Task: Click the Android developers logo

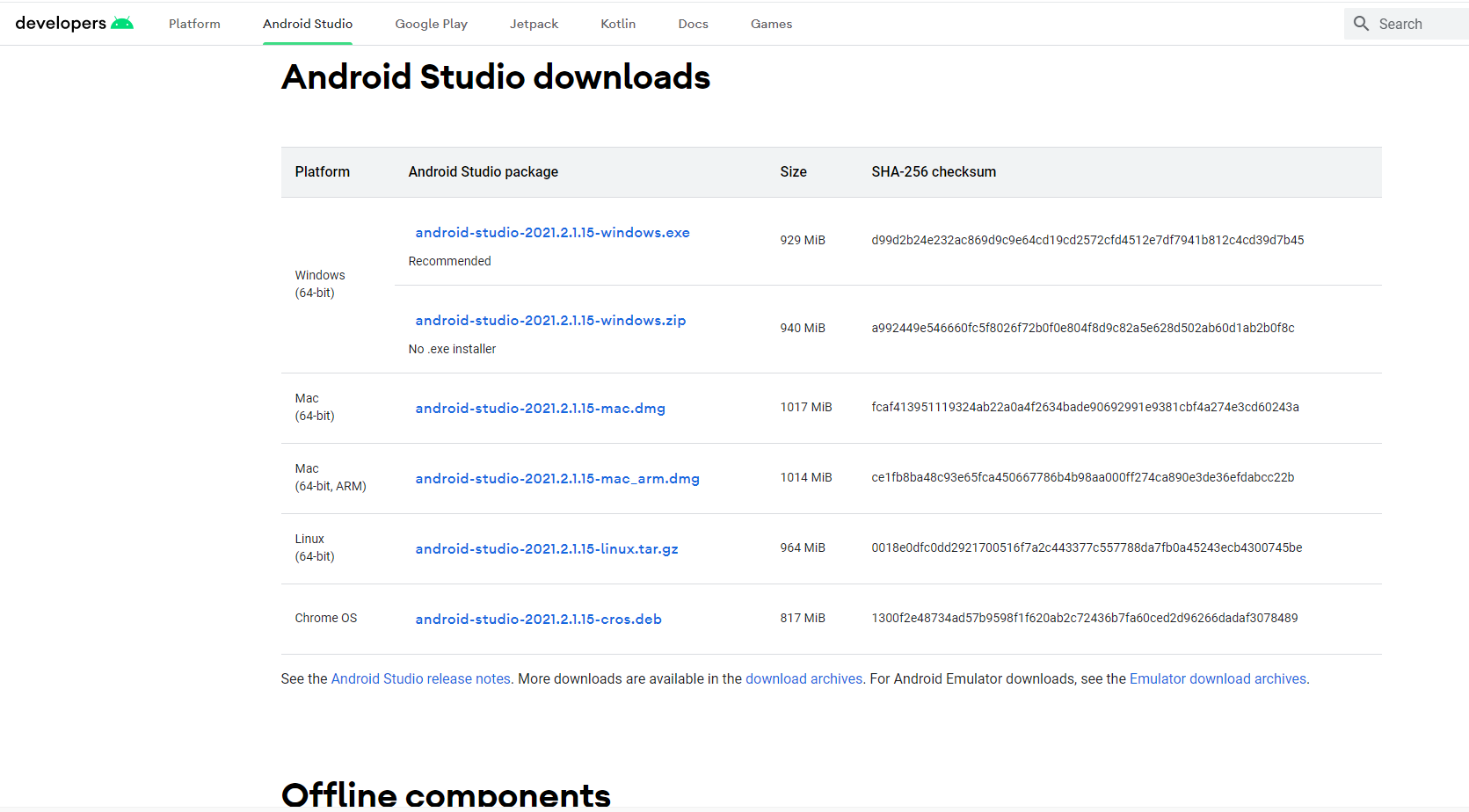Action: 74,24
